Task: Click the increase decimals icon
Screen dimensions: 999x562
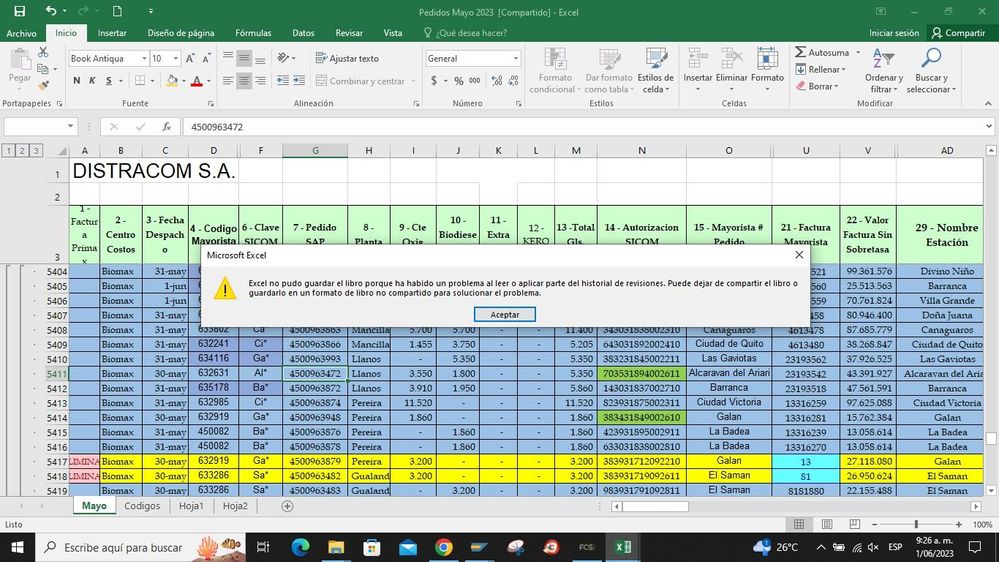Action: tap(496, 81)
